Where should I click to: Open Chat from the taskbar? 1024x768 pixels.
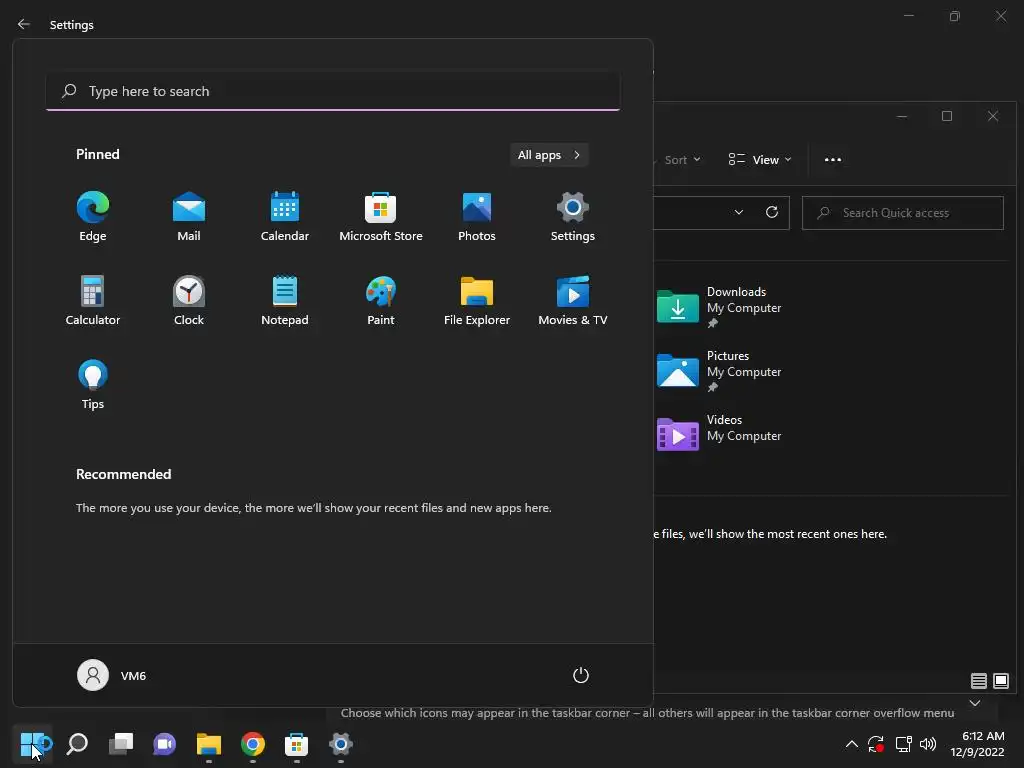point(165,744)
